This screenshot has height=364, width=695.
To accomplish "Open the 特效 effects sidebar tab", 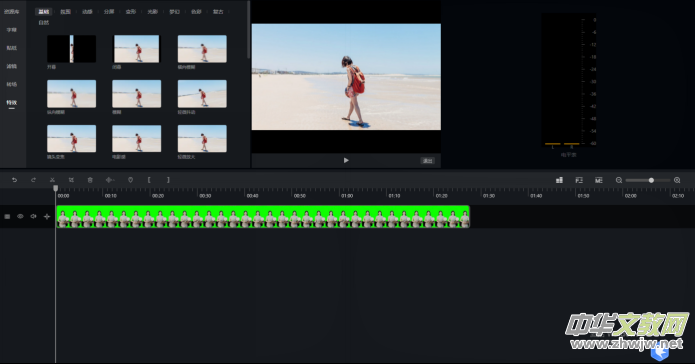I will tap(12, 102).
